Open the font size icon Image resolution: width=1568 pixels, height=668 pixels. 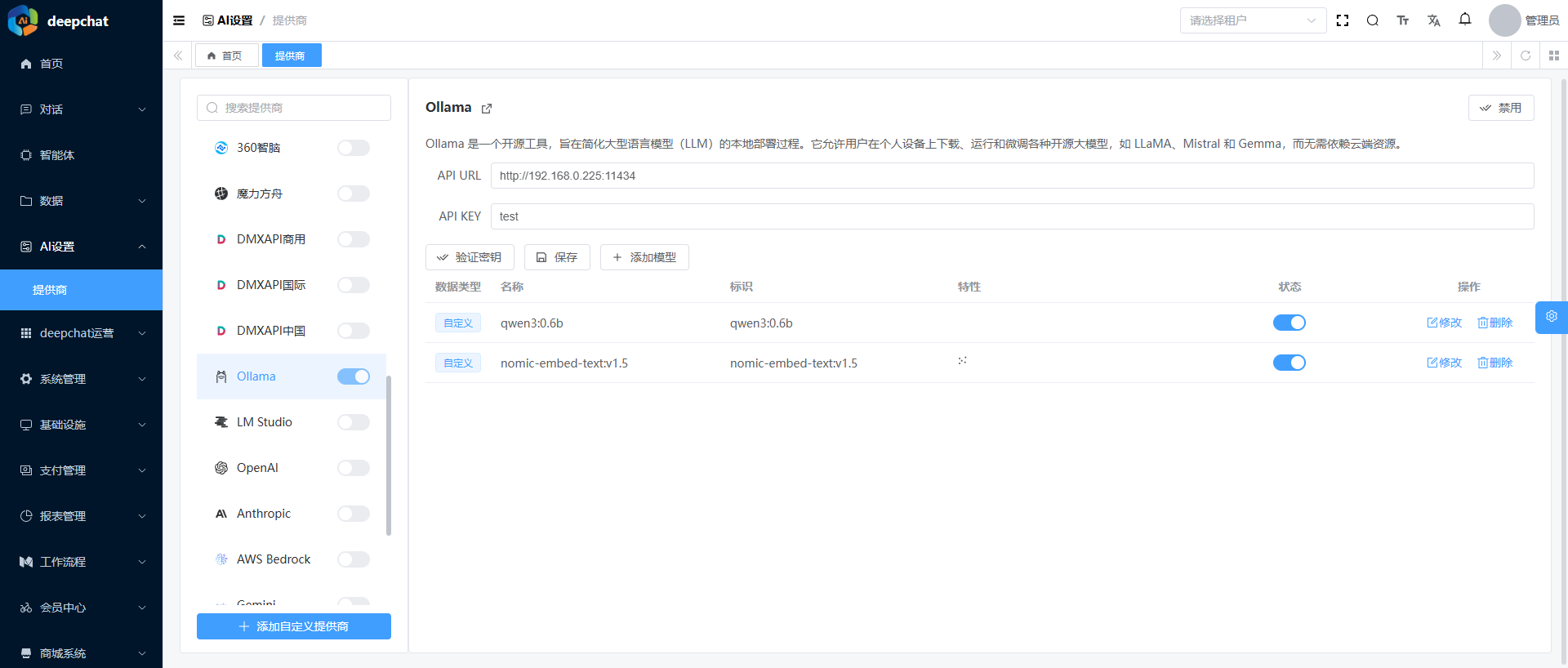[1403, 20]
